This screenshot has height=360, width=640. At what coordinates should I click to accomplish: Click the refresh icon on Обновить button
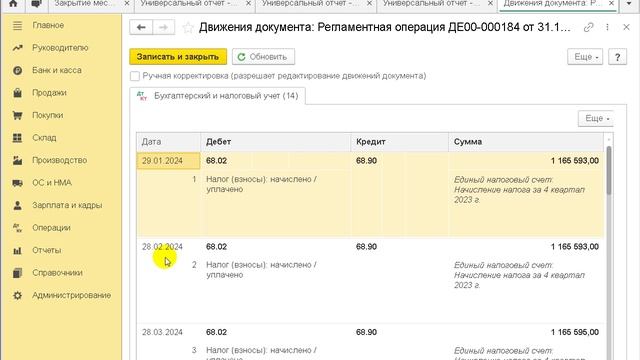(x=241, y=57)
